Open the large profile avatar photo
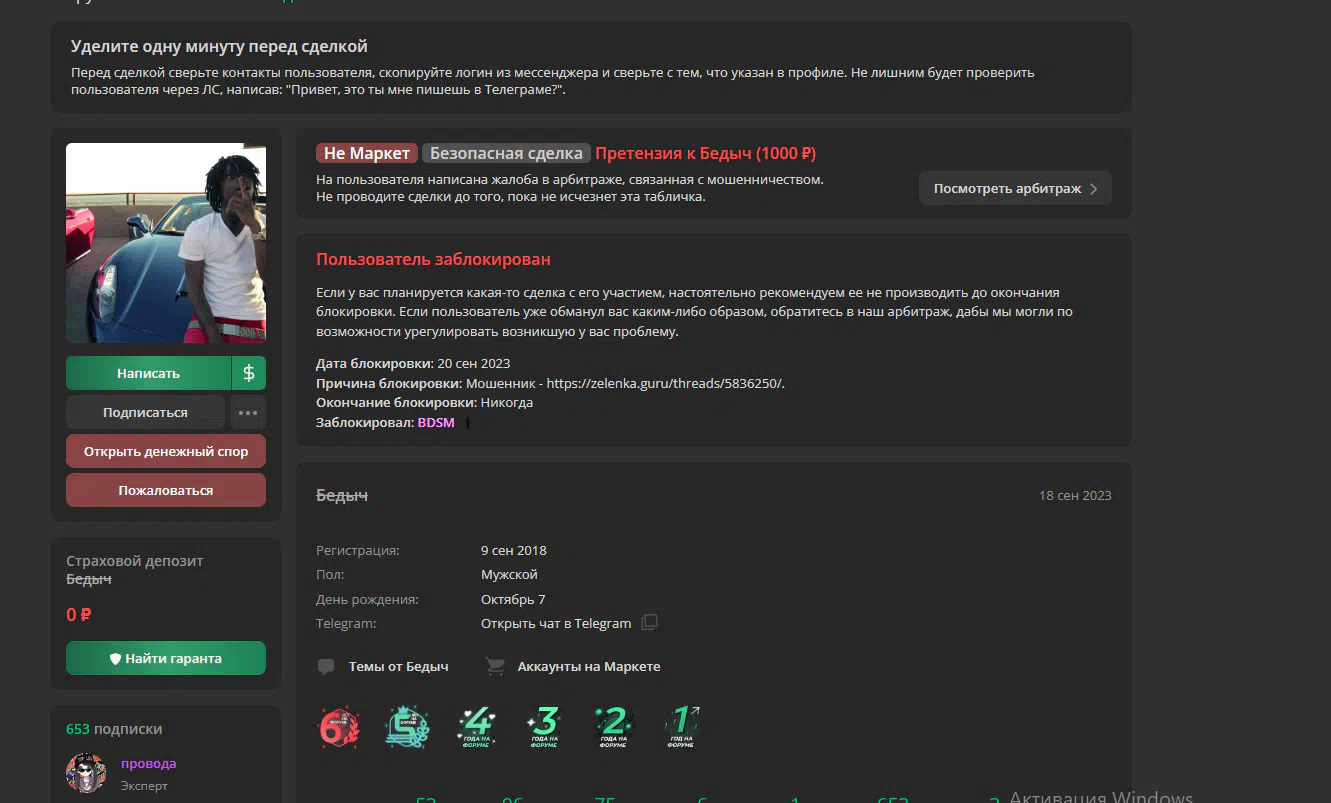 (x=166, y=243)
